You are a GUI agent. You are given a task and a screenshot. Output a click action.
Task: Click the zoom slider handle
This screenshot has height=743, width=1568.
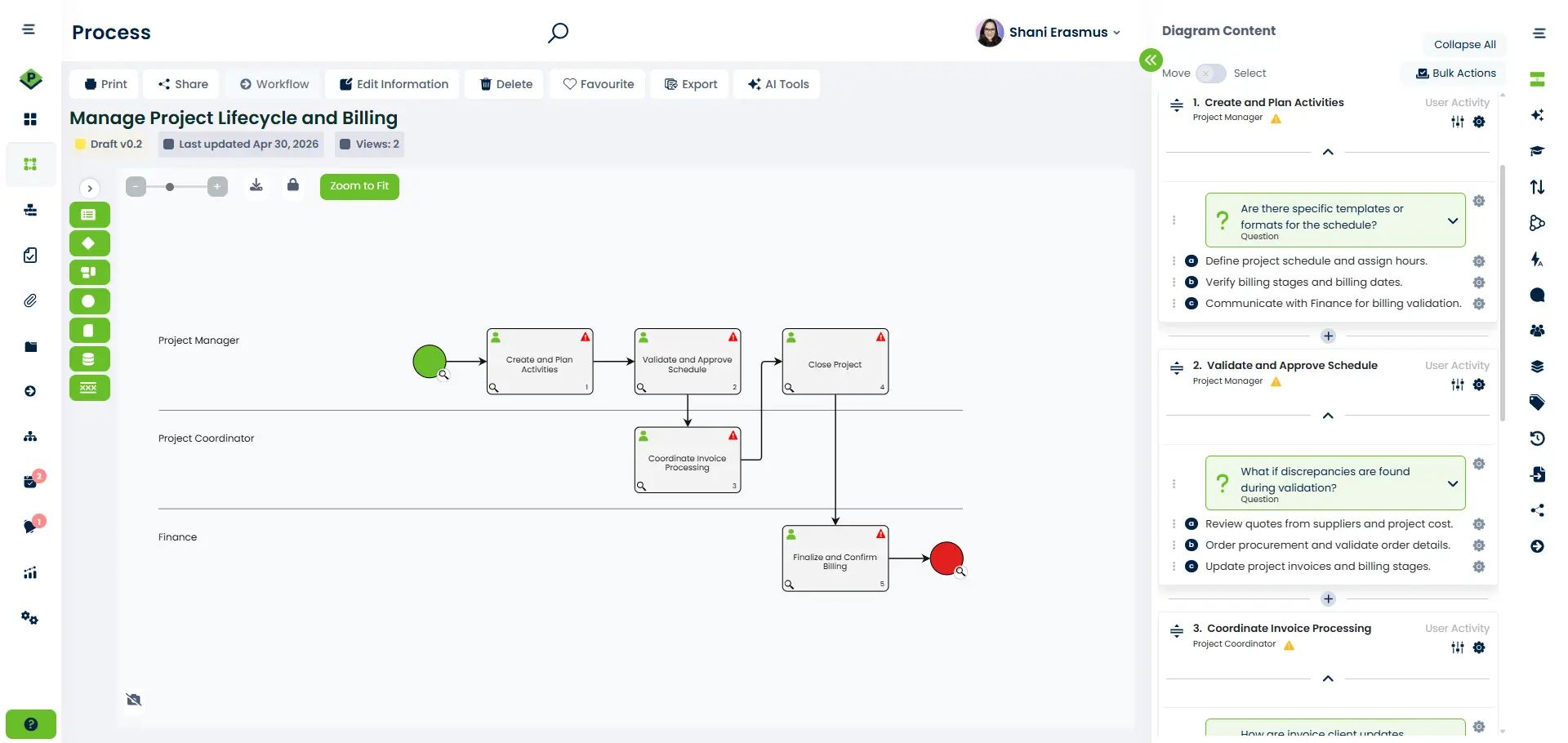click(x=170, y=187)
